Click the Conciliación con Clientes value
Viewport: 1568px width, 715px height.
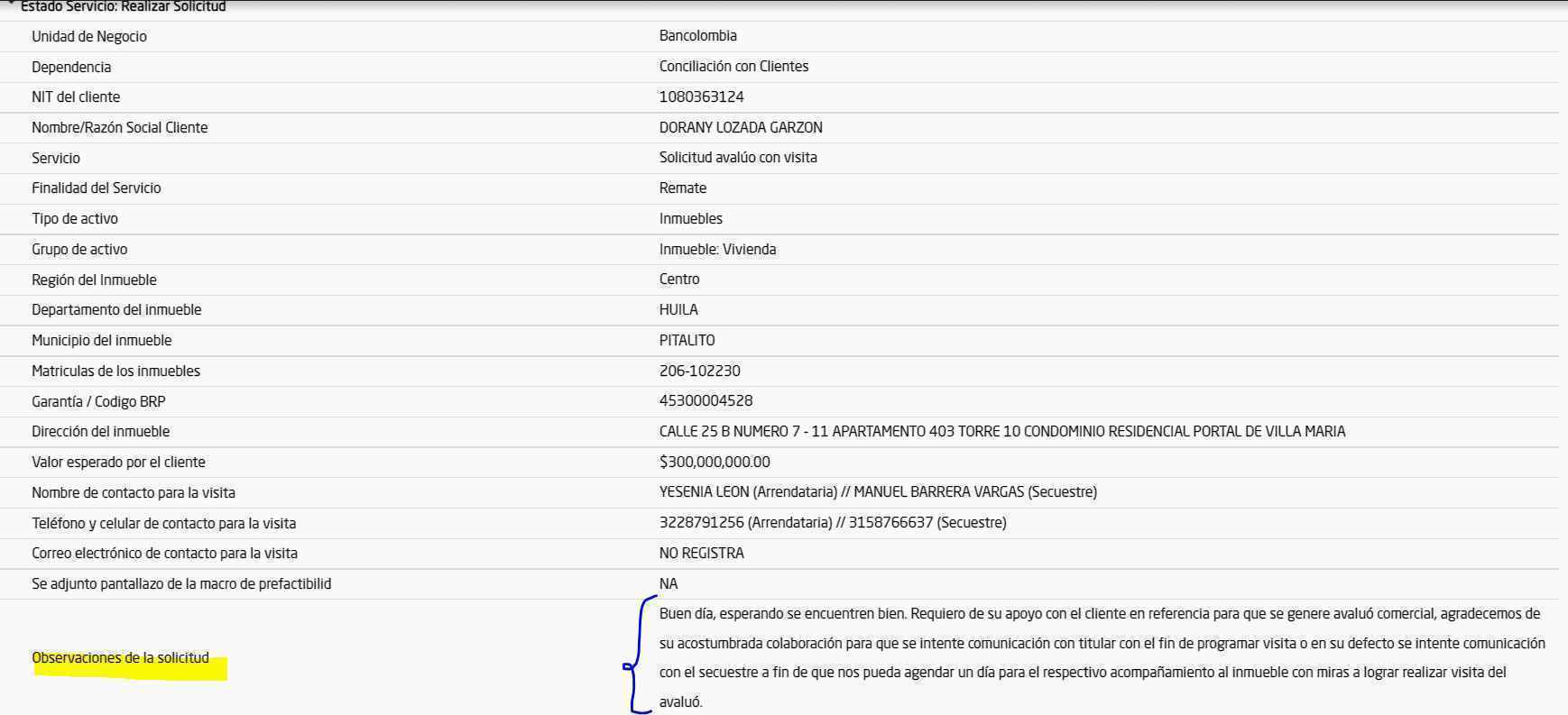click(733, 67)
